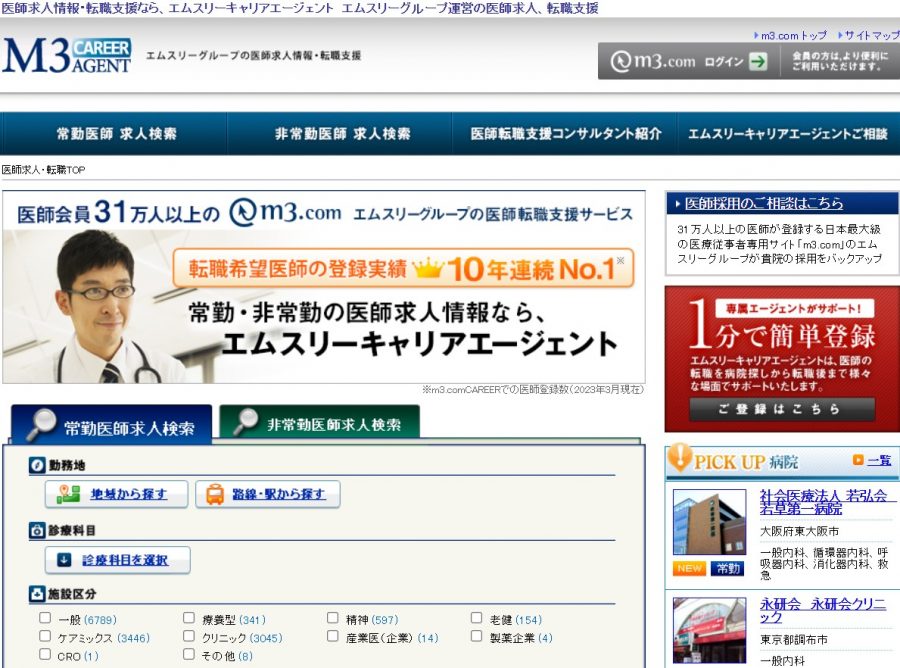The height and width of the screenshot is (668, 900).
Task: Click the red 1分で簡単登録 banner
Action: tap(782, 359)
